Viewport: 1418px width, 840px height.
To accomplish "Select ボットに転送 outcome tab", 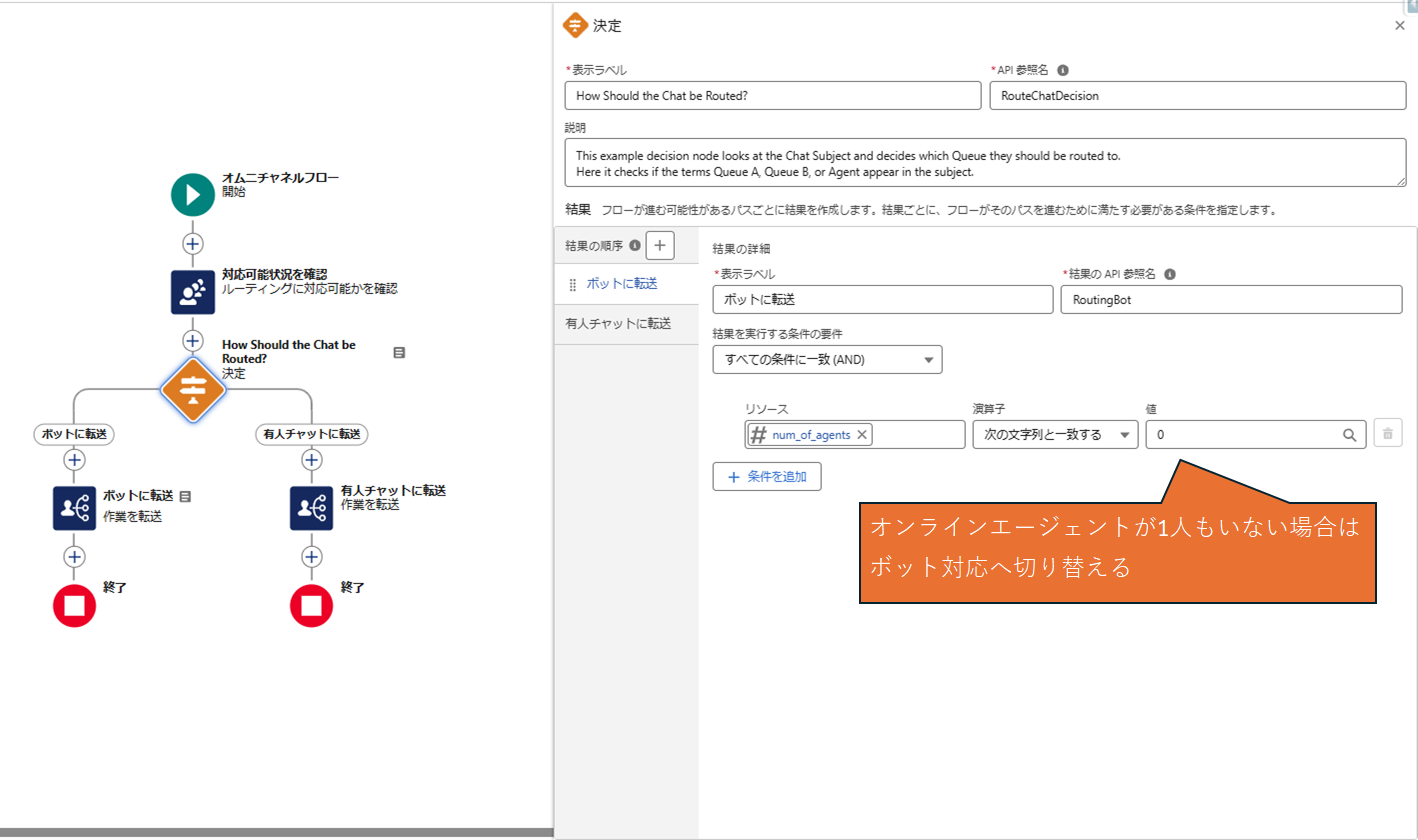I will tap(626, 284).
